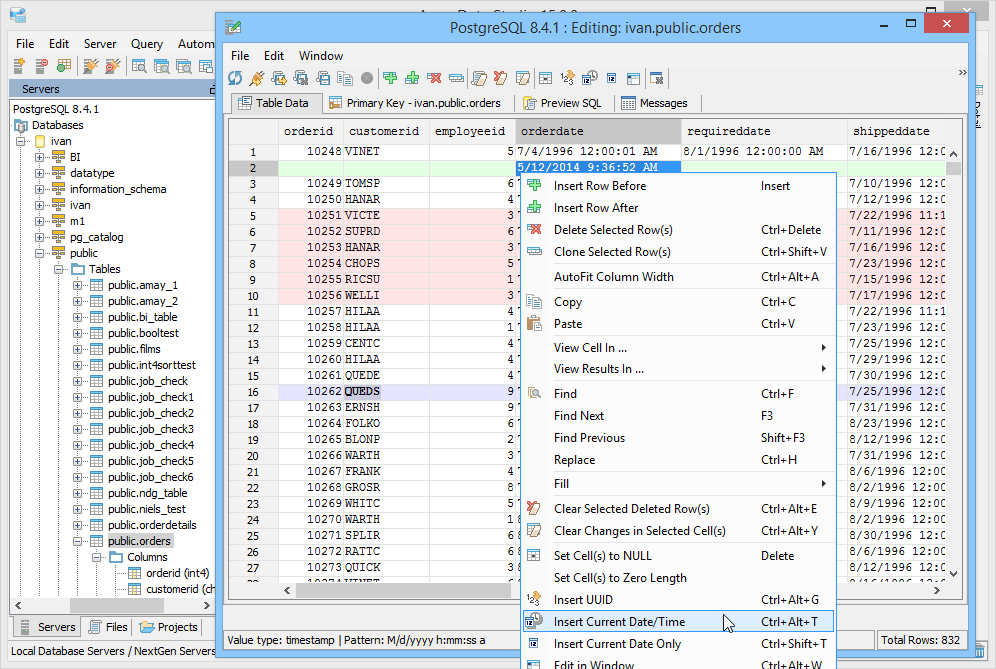Click the Register Server icon in the main toolbar
This screenshot has width=996, height=669.
[19, 65]
